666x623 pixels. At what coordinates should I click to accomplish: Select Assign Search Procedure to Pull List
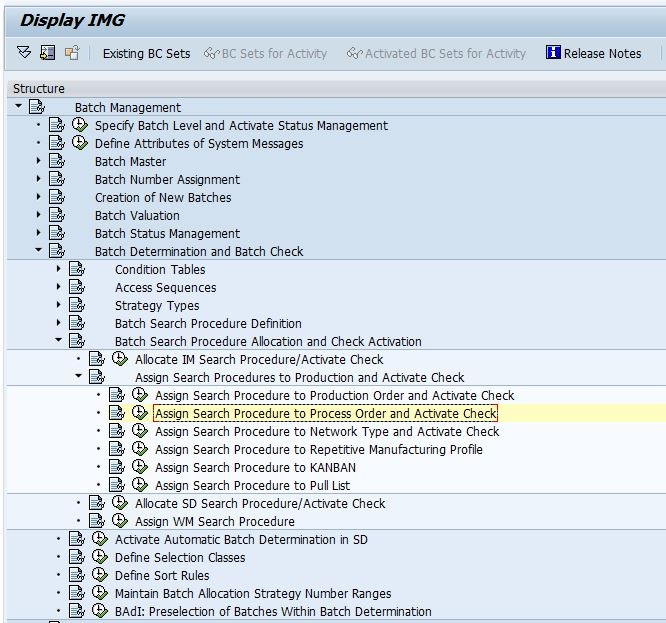click(253, 485)
